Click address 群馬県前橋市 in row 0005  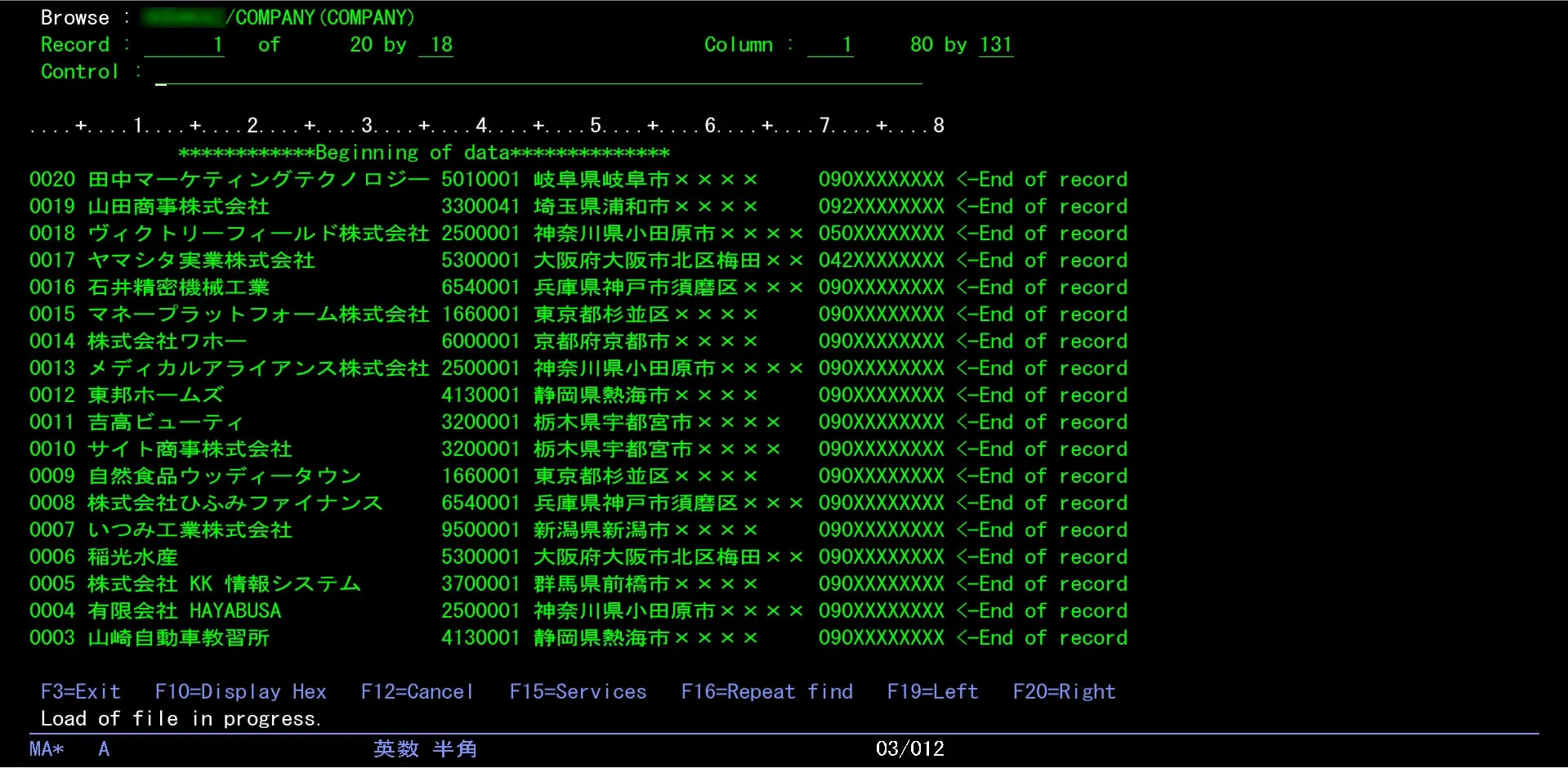(601, 583)
